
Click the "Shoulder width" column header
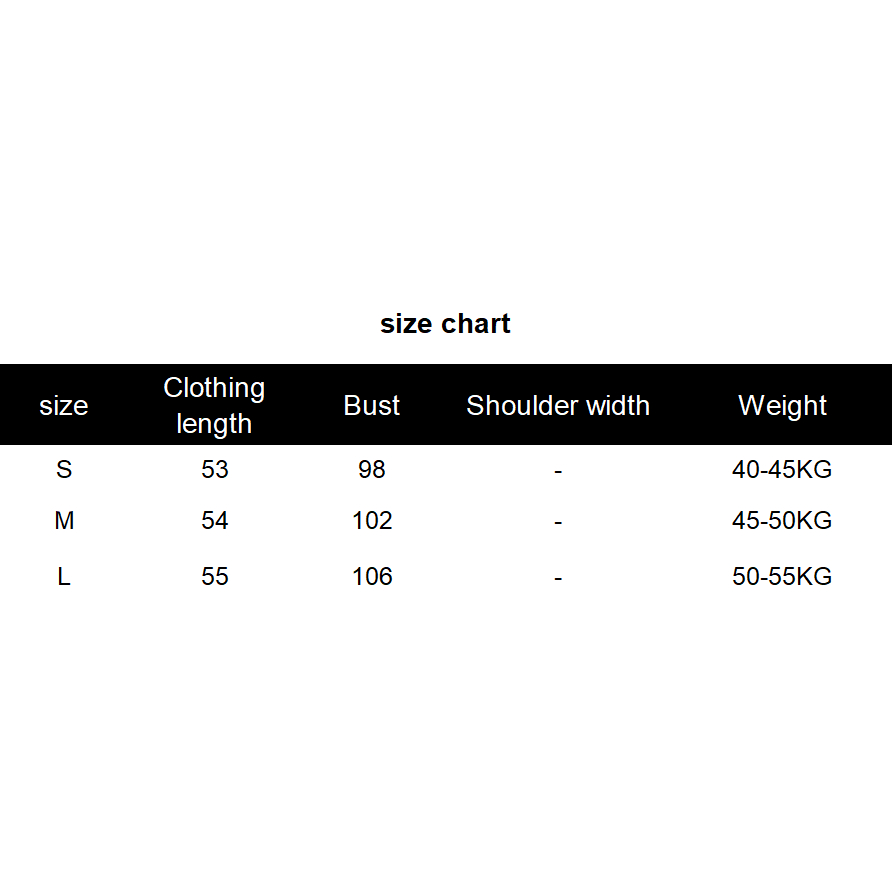click(558, 406)
